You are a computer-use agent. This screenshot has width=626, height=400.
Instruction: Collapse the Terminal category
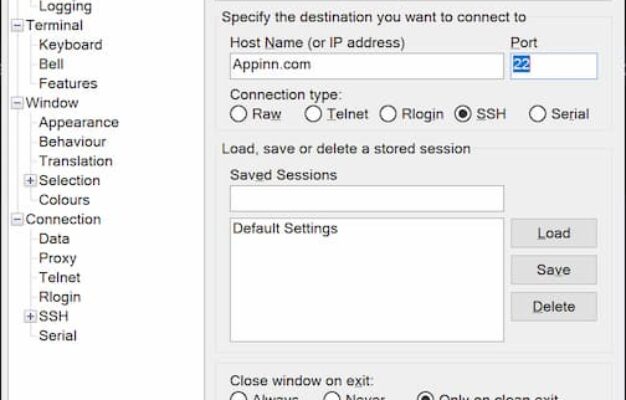point(16,26)
